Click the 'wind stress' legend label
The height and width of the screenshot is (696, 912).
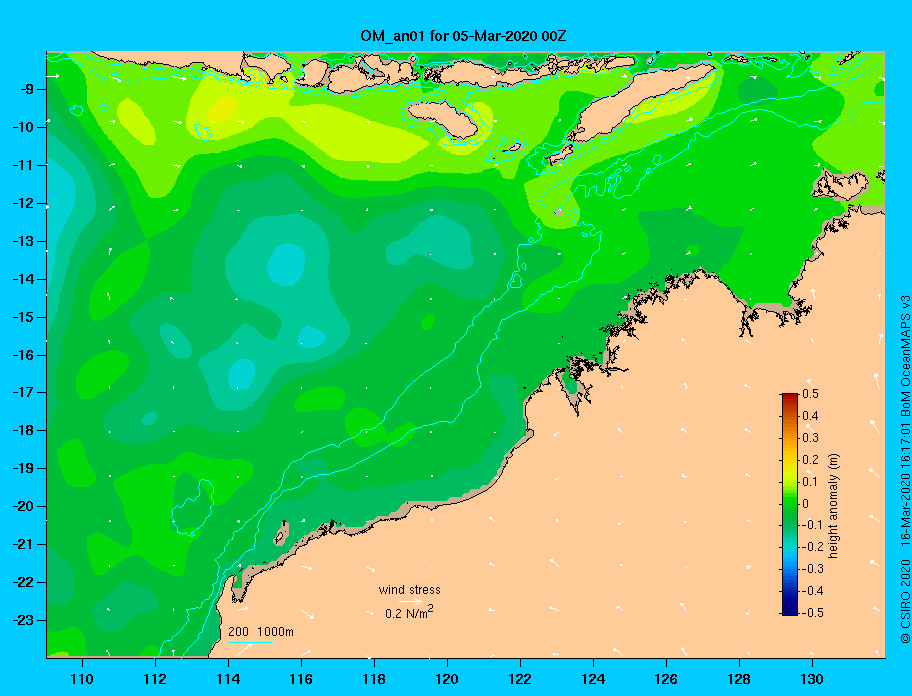point(409,590)
